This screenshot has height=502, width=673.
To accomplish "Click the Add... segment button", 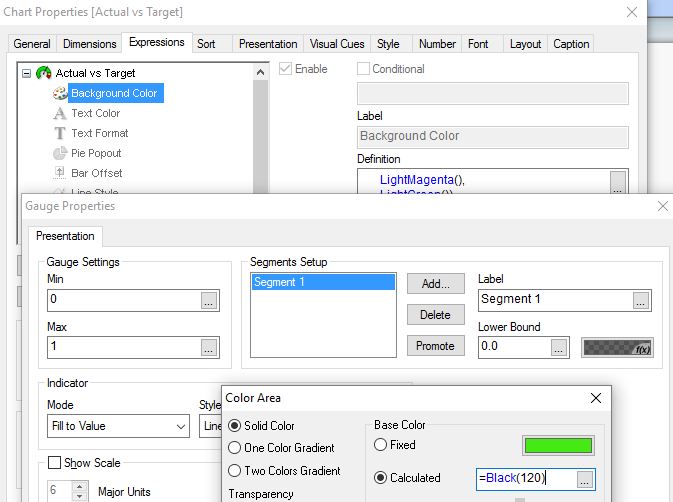I will (x=436, y=284).
